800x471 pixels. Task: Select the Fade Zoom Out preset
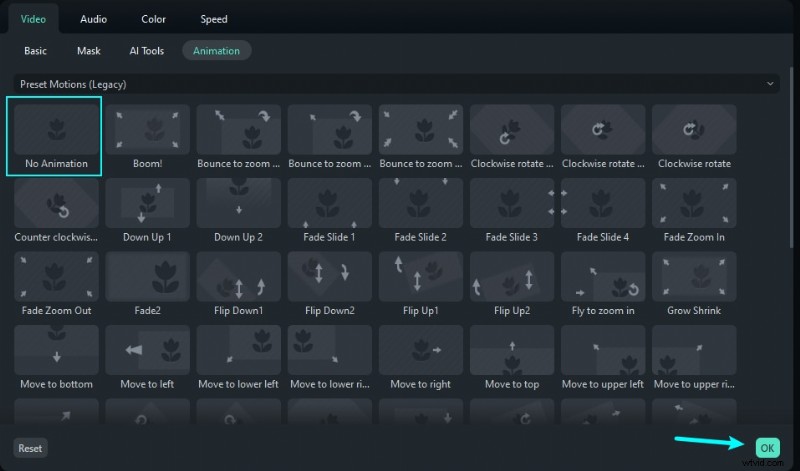(x=56, y=283)
